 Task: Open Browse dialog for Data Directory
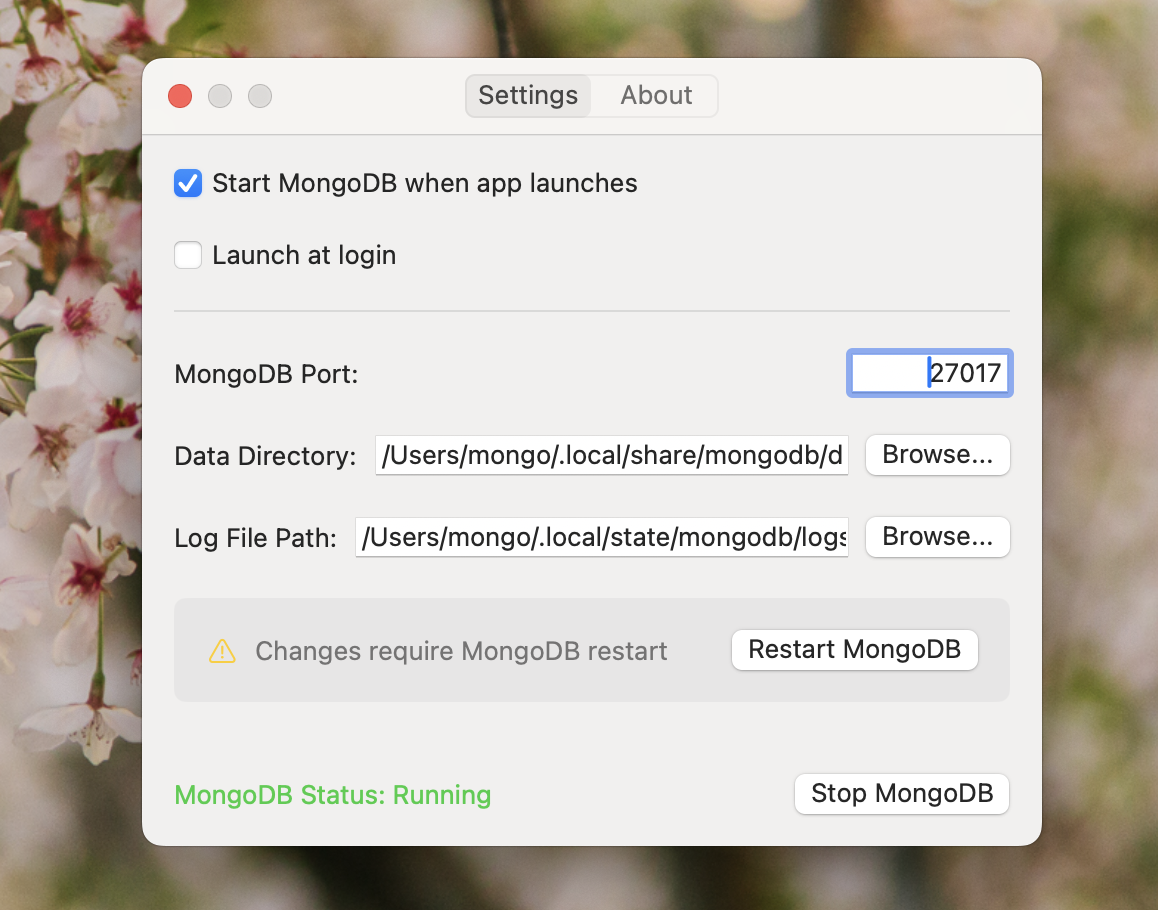coord(937,455)
